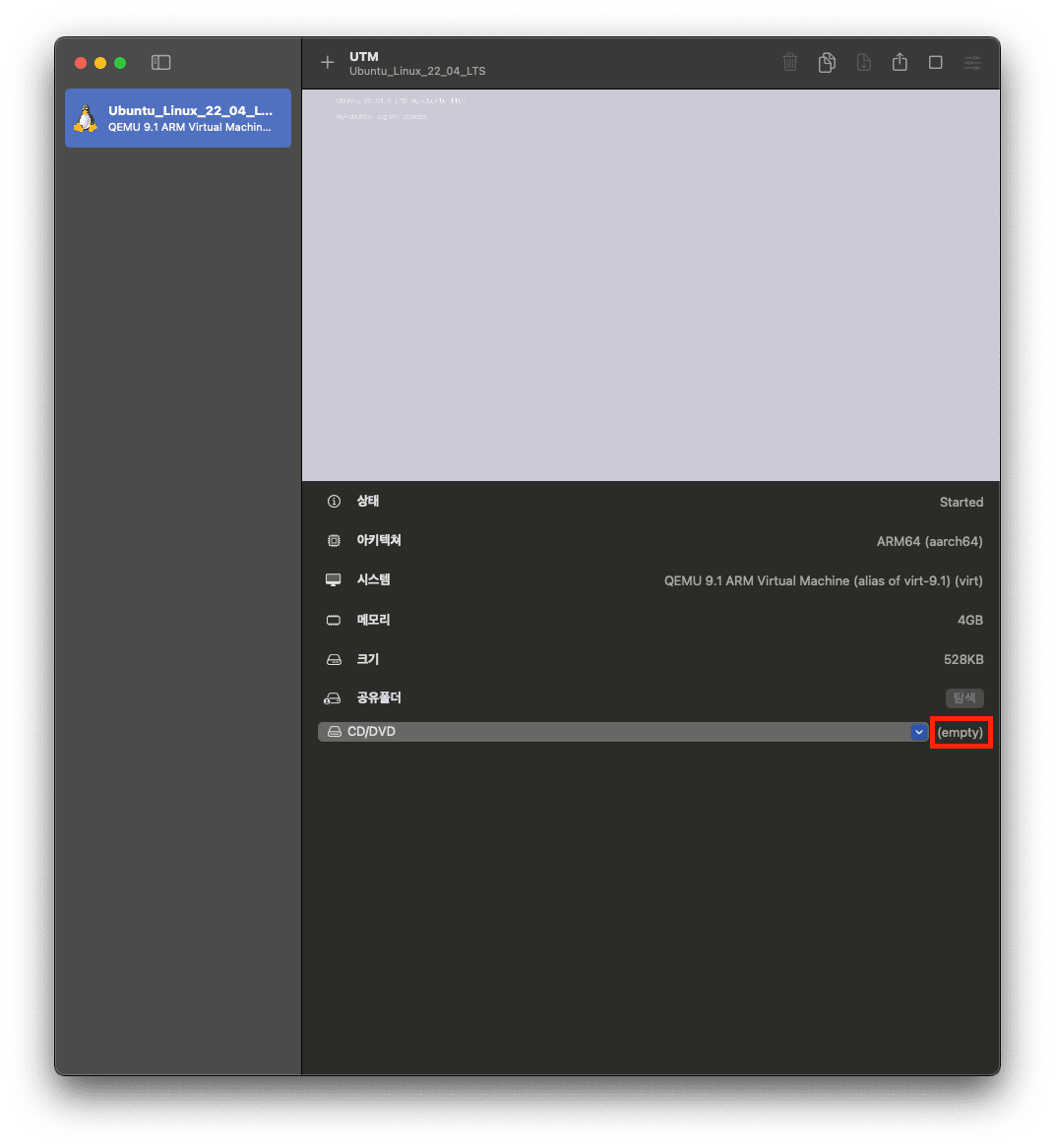
Task: Click the 메모리 memory icon
Action: click(x=334, y=620)
